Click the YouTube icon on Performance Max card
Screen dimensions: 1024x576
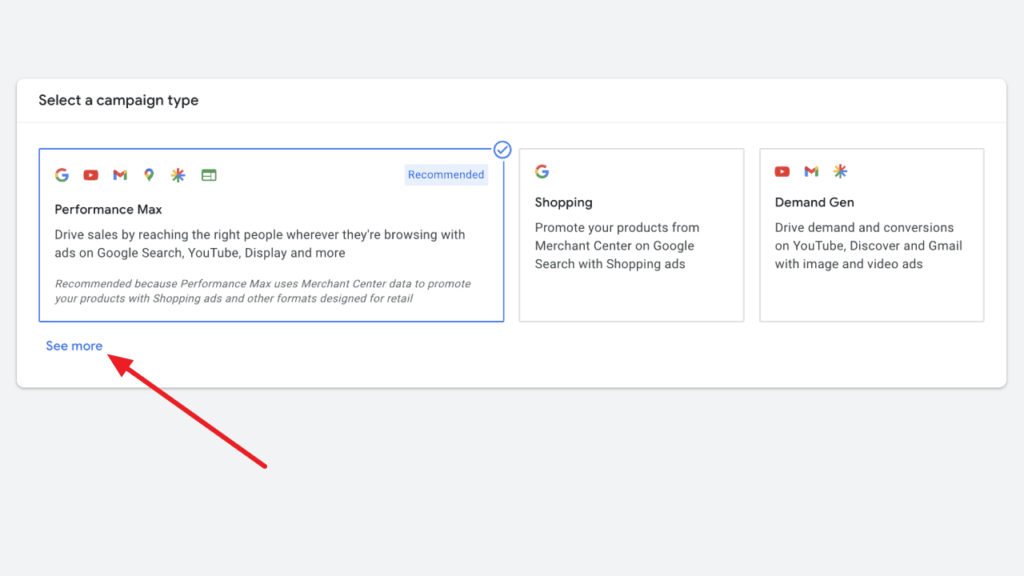pos(90,174)
